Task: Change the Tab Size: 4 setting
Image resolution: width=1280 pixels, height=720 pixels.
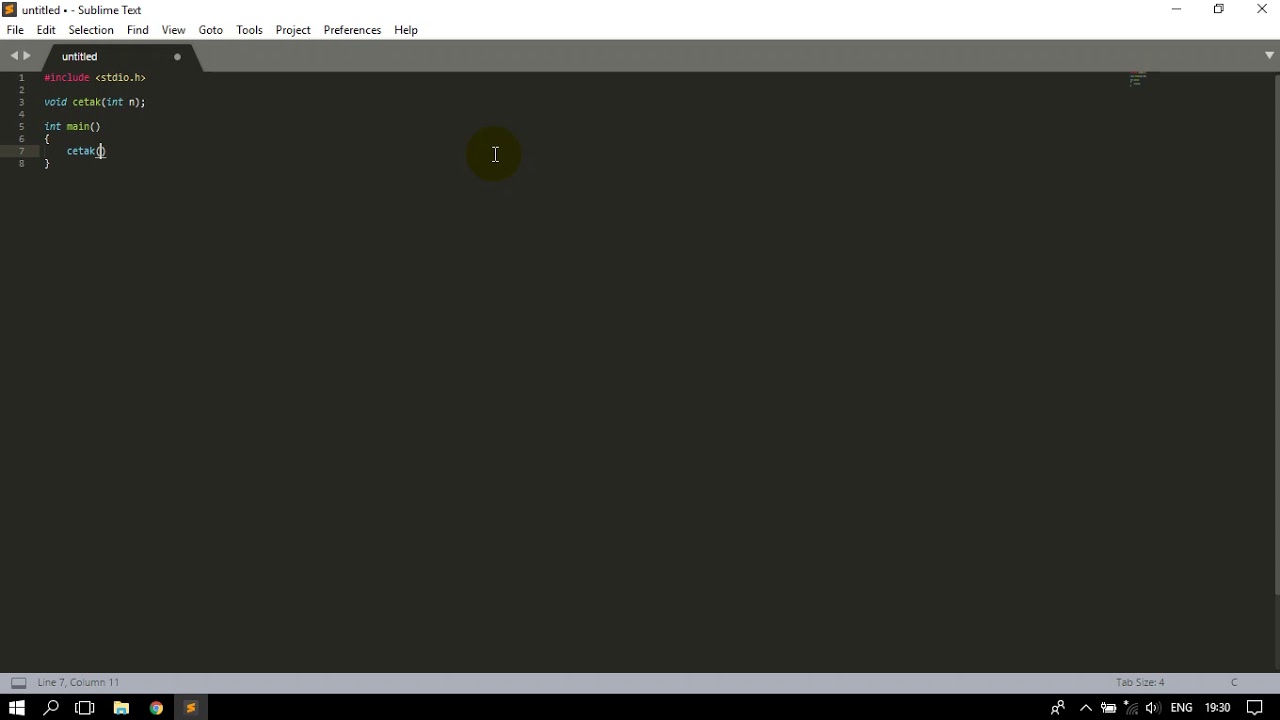Action: 1140,683
